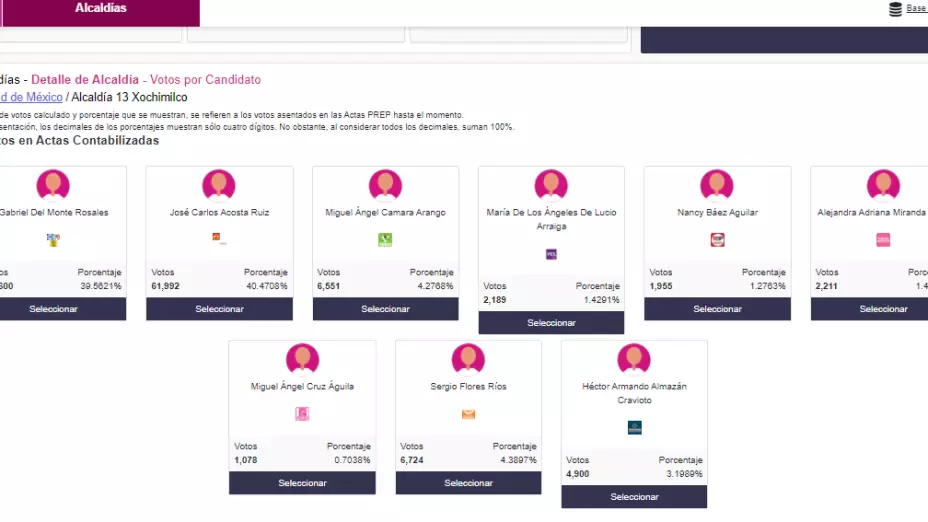
Task: Click party logo under Gabriel Del Monte Rosales
Action: tap(53, 240)
